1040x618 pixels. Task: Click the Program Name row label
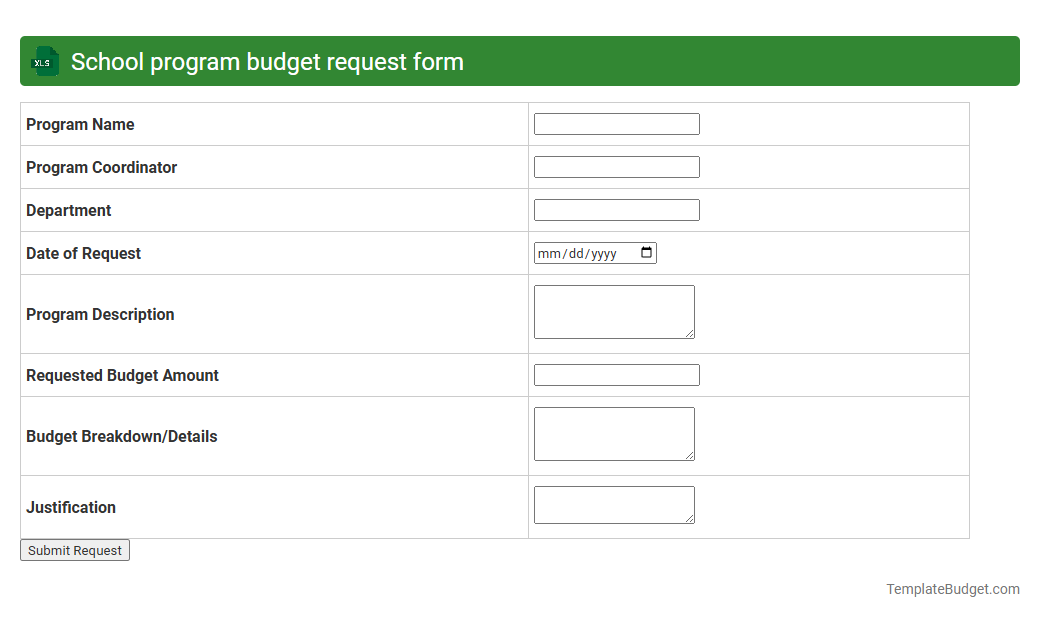coord(80,124)
